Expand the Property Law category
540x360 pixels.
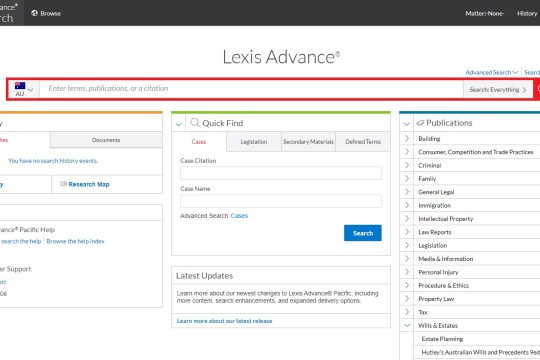[407, 299]
